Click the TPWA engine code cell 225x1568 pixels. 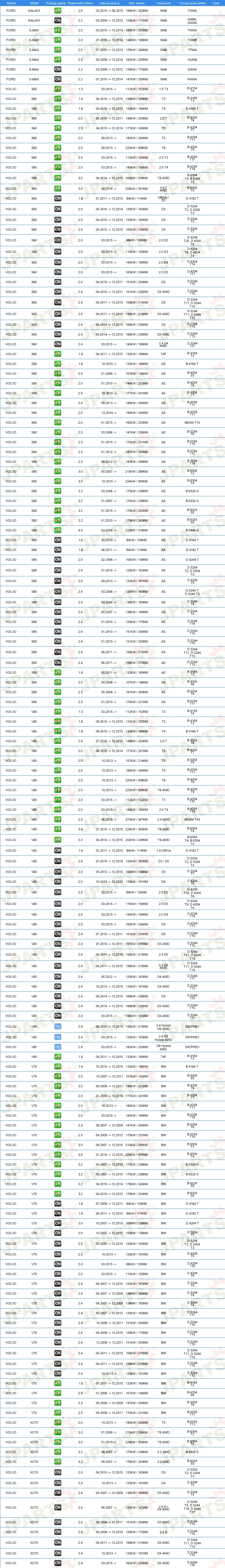point(192,50)
